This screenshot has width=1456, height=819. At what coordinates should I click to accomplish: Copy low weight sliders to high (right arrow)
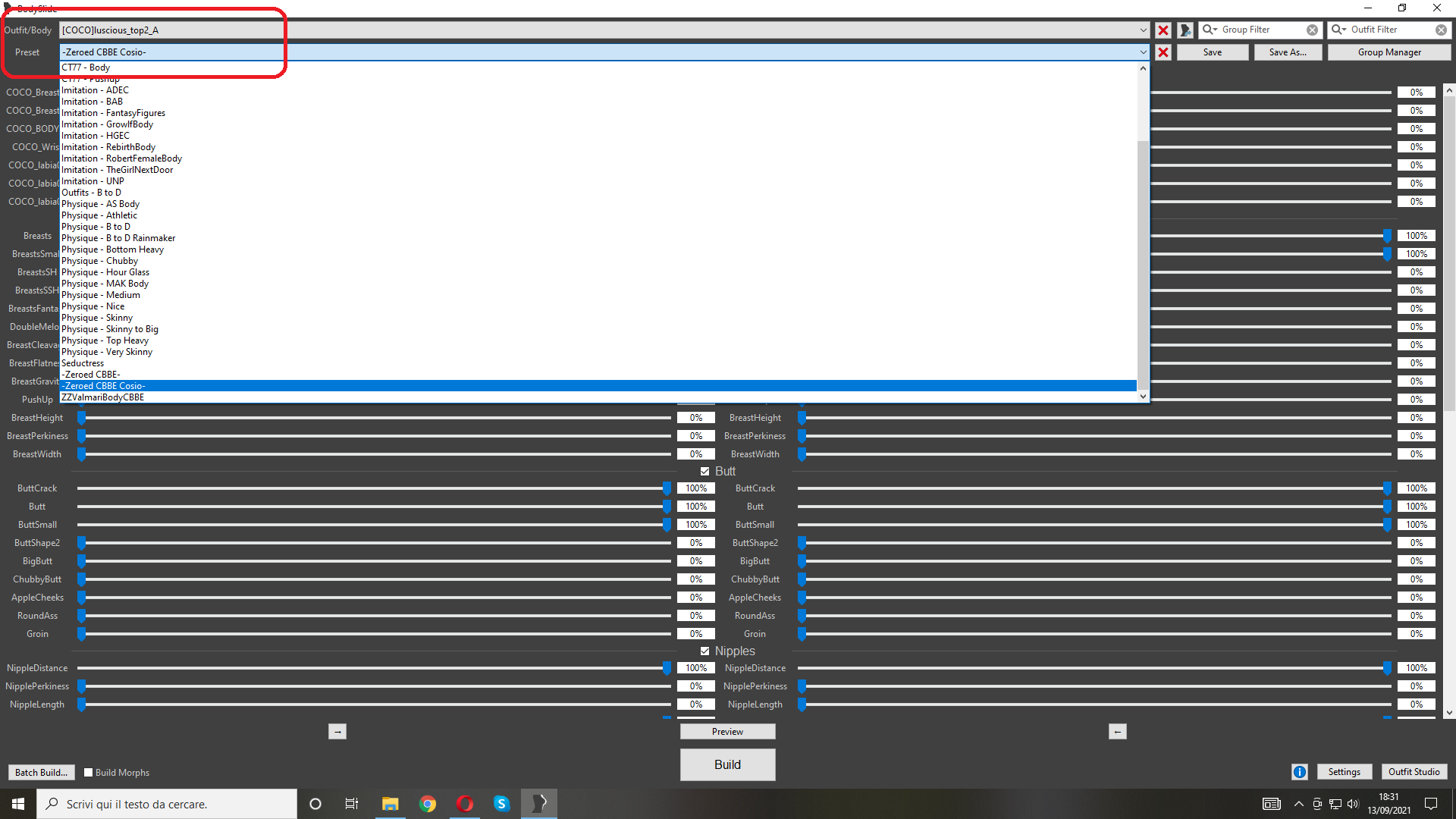click(x=337, y=732)
